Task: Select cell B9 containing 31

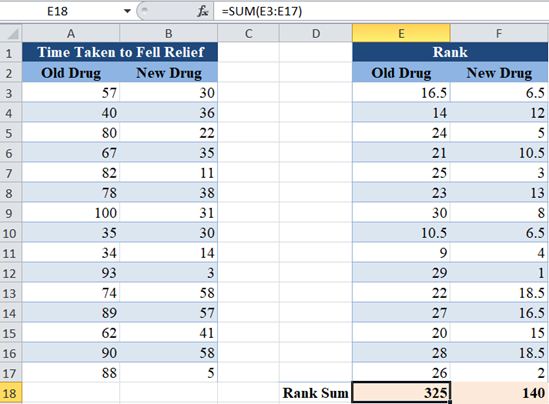Action: (168, 213)
